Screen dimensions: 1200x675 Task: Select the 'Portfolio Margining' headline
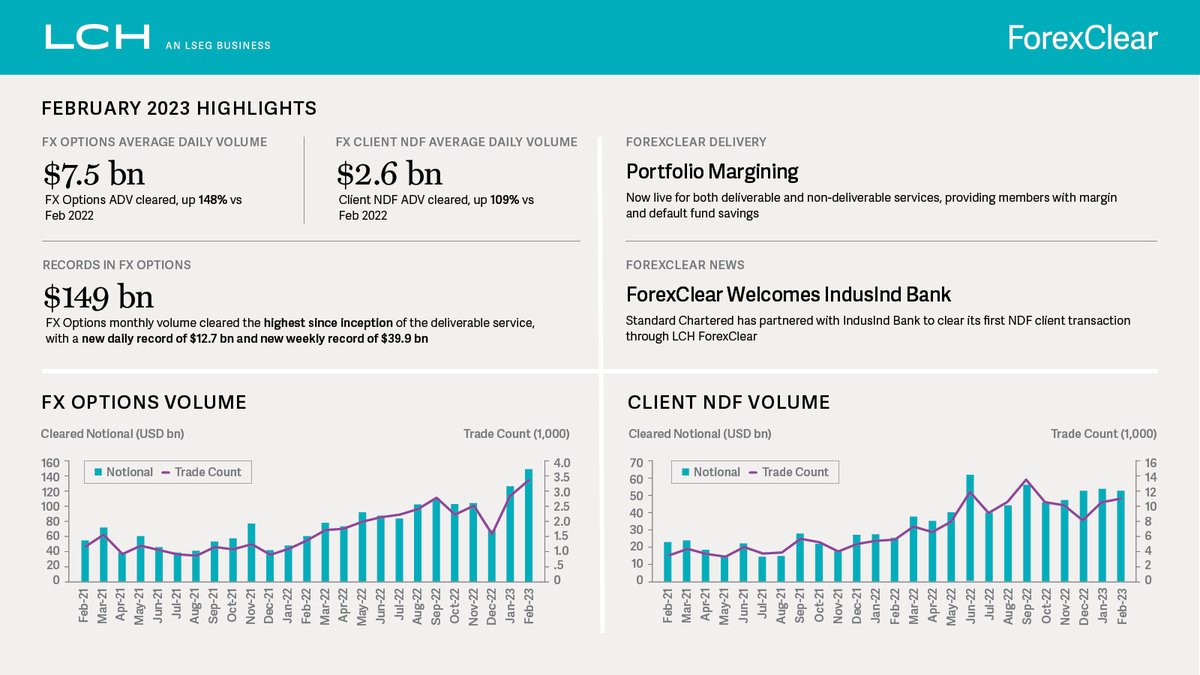[712, 171]
